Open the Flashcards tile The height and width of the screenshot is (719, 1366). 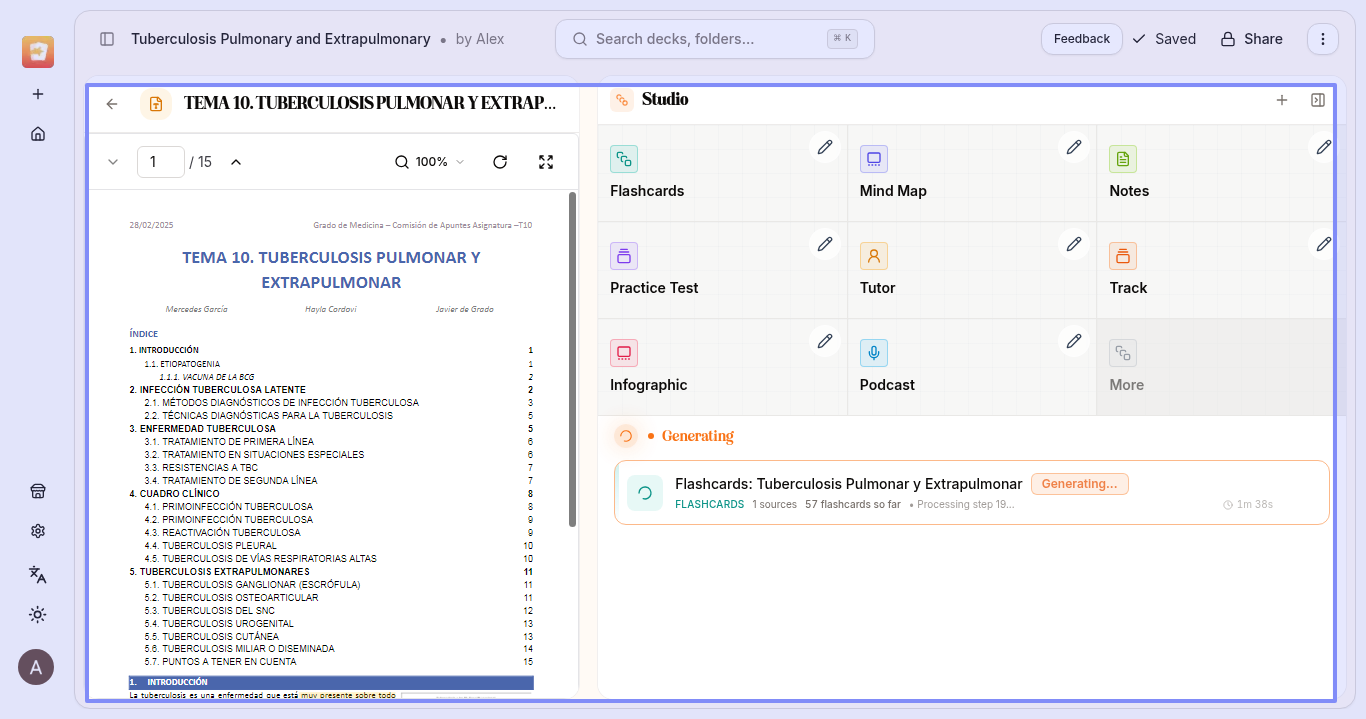pyautogui.click(x=722, y=173)
